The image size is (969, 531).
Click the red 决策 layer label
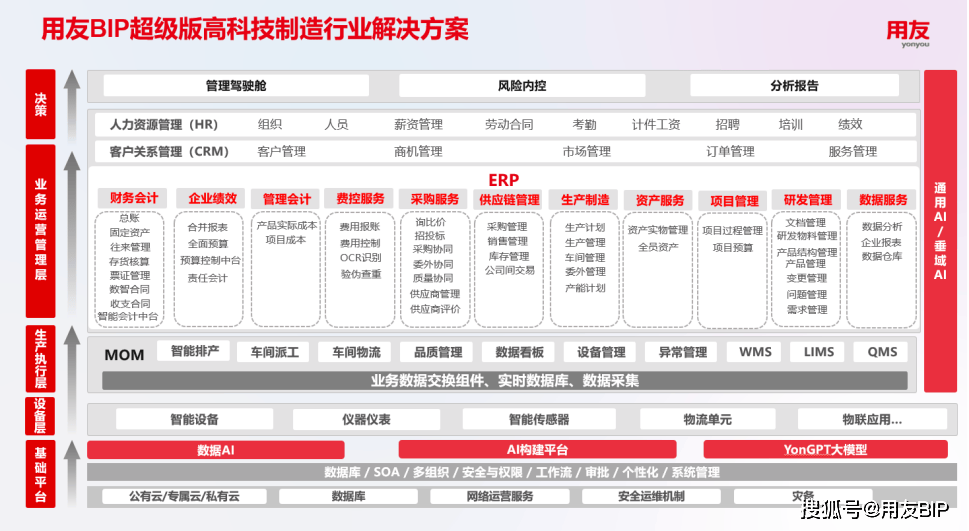[40, 104]
